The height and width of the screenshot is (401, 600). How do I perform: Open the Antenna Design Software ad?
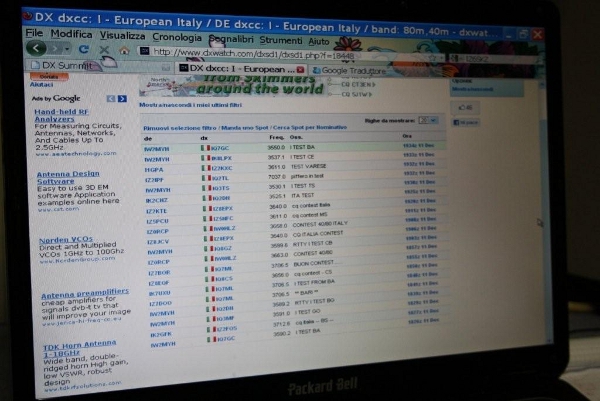point(68,177)
